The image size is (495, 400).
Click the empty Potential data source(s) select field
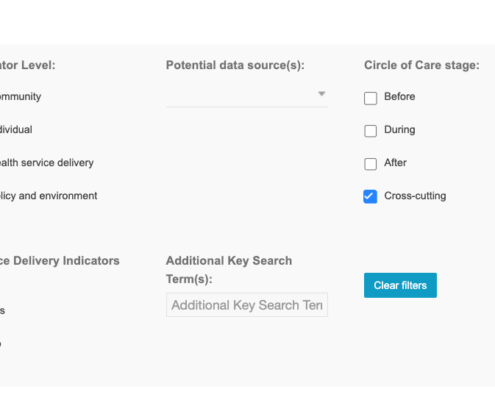(x=247, y=96)
